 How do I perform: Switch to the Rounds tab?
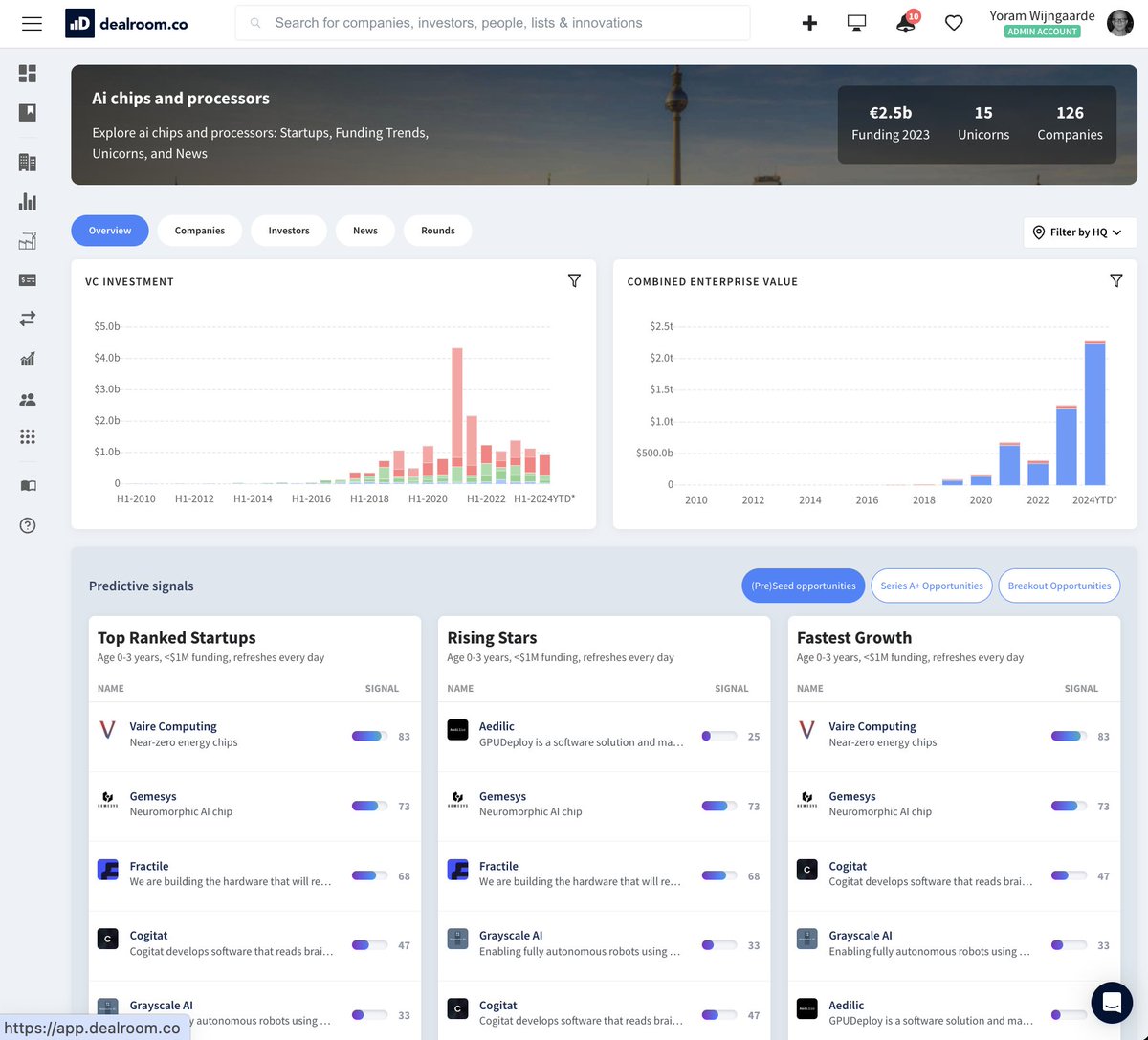[x=438, y=231]
